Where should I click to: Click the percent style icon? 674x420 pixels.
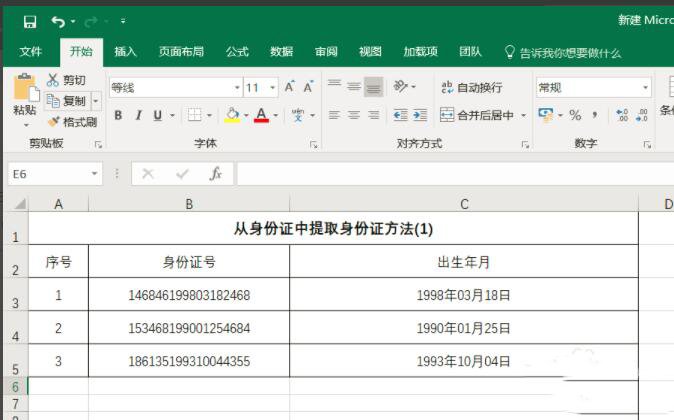click(x=575, y=115)
